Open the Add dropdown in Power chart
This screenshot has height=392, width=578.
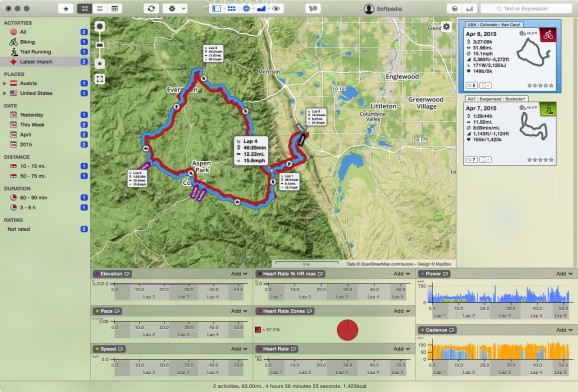coord(564,274)
